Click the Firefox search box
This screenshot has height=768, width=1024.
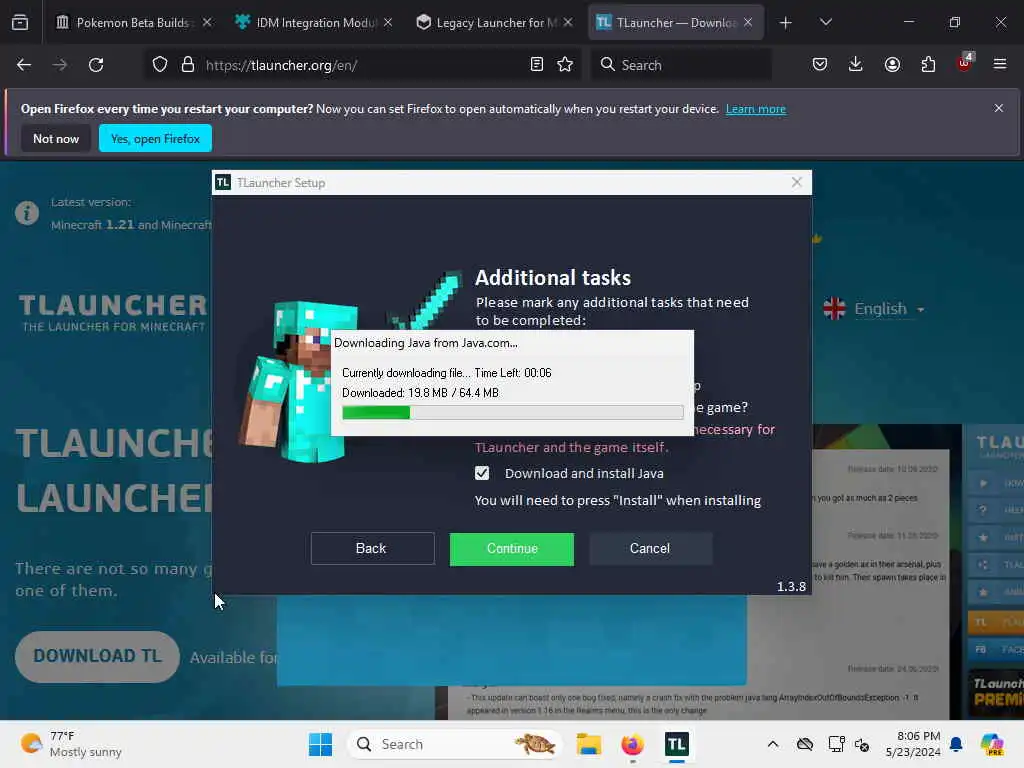(681, 65)
